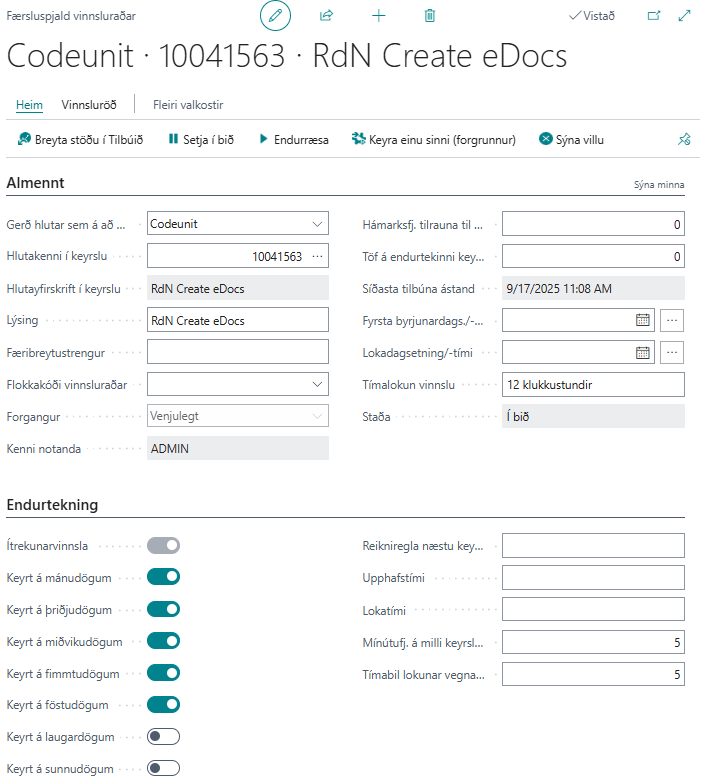
Task: Click Sýna minna to collapse fields
Action: point(659,185)
